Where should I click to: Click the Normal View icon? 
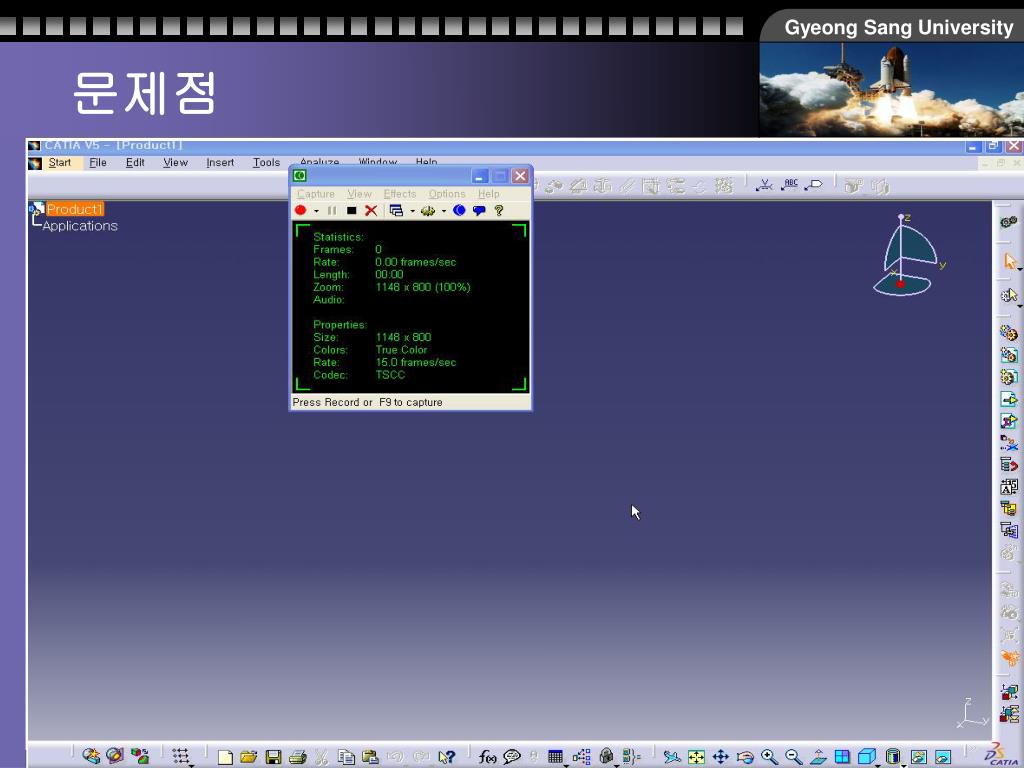(x=818, y=756)
